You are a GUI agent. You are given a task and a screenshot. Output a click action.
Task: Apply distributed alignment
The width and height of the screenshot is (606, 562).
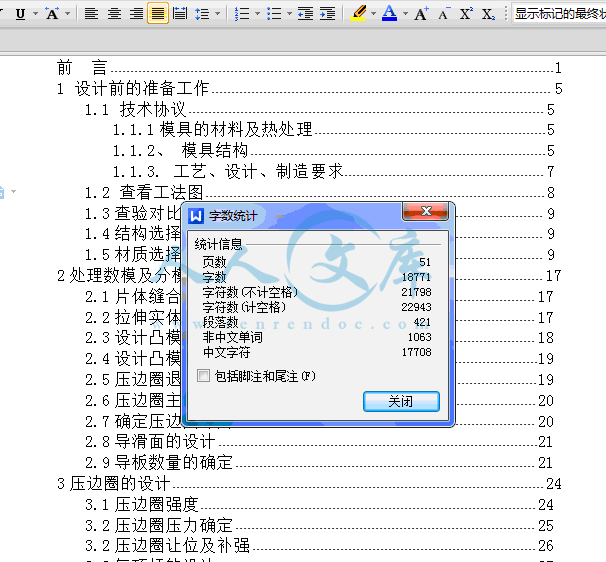click(180, 14)
